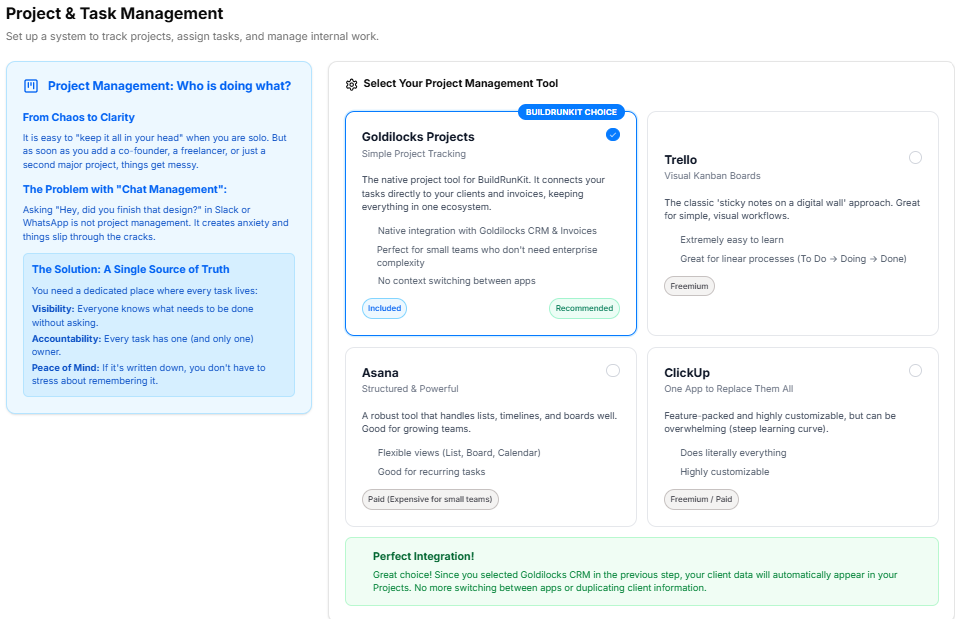
Task: Toggle the checked Goldilocks Projects radio button
Action: pos(613,135)
